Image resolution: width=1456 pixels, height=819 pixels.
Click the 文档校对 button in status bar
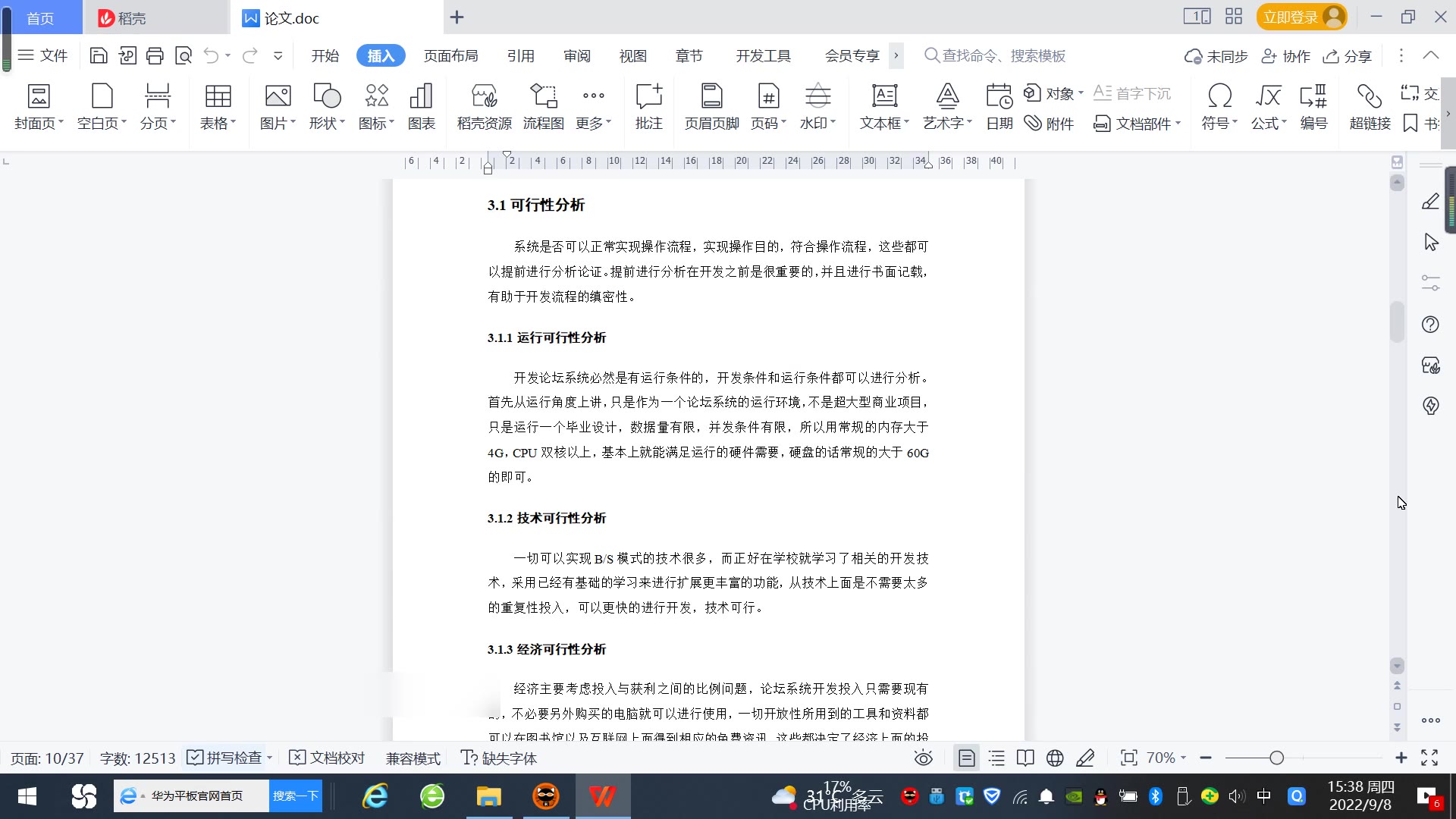[x=328, y=758]
